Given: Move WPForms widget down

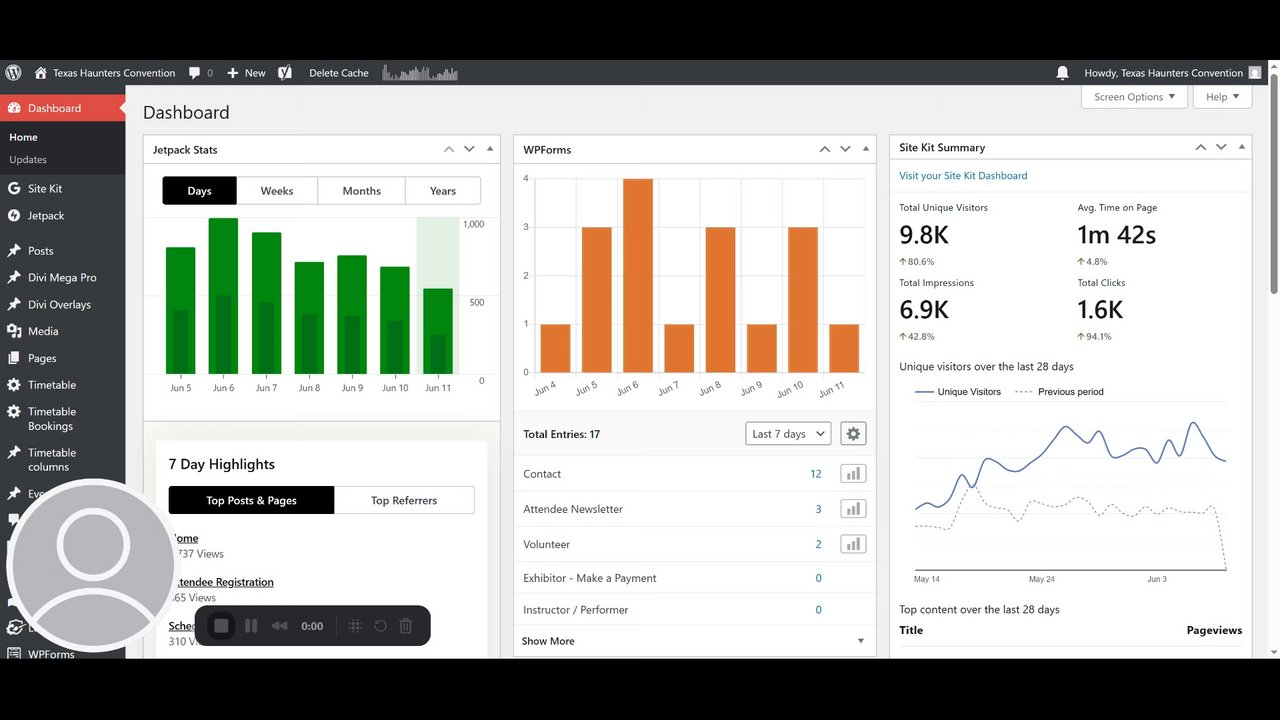Looking at the screenshot, I should [845, 149].
